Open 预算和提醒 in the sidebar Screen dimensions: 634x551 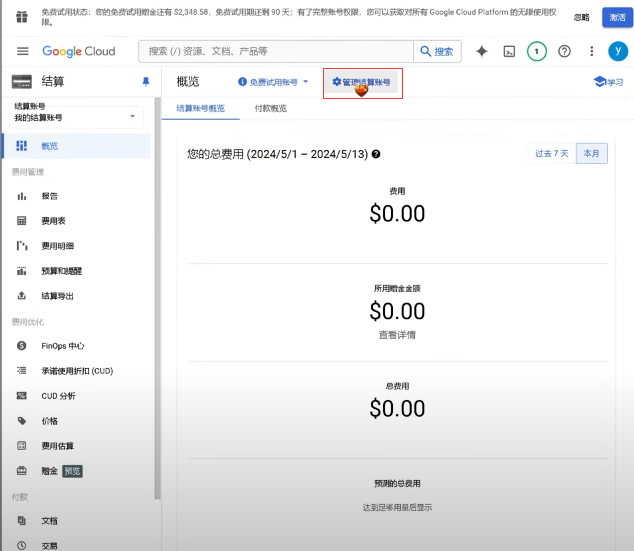(61, 271)
